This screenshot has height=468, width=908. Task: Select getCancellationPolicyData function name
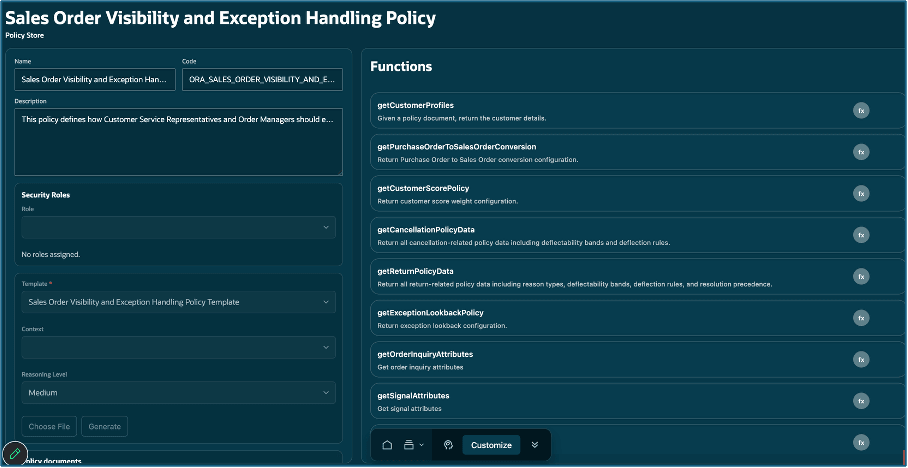[426, 230]
